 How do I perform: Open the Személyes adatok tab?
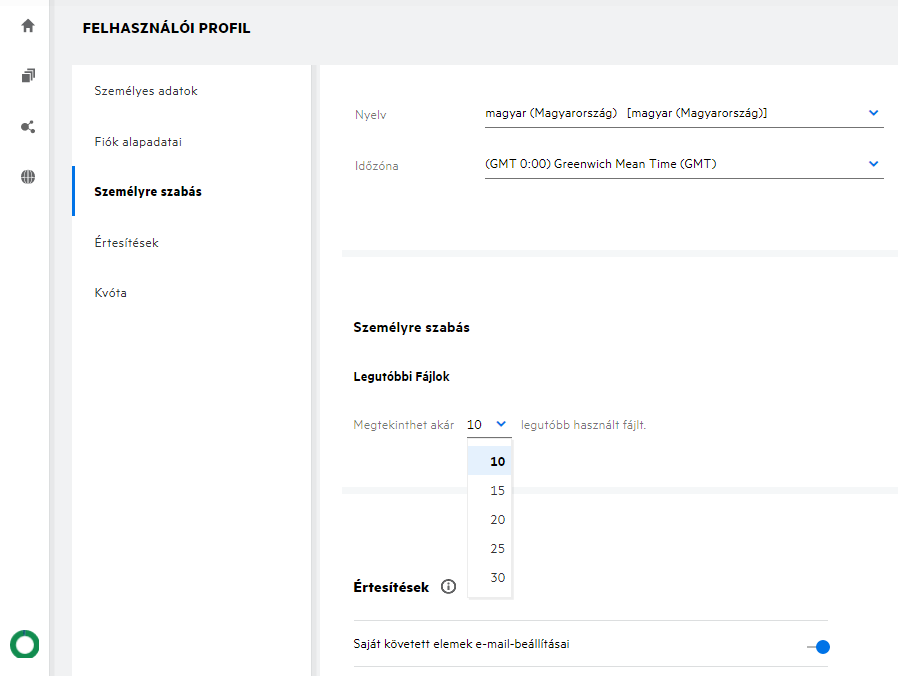pos(146,91)
